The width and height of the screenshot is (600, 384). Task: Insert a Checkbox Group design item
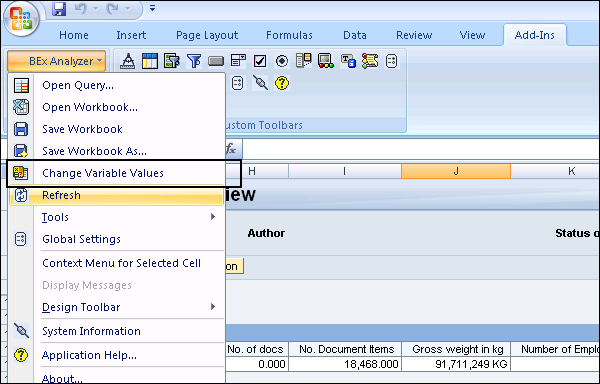(260, 61)
